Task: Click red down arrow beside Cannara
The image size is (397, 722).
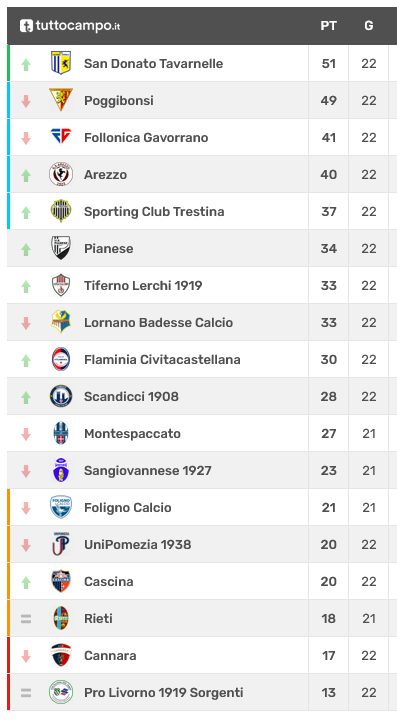Action: (26, 656)
